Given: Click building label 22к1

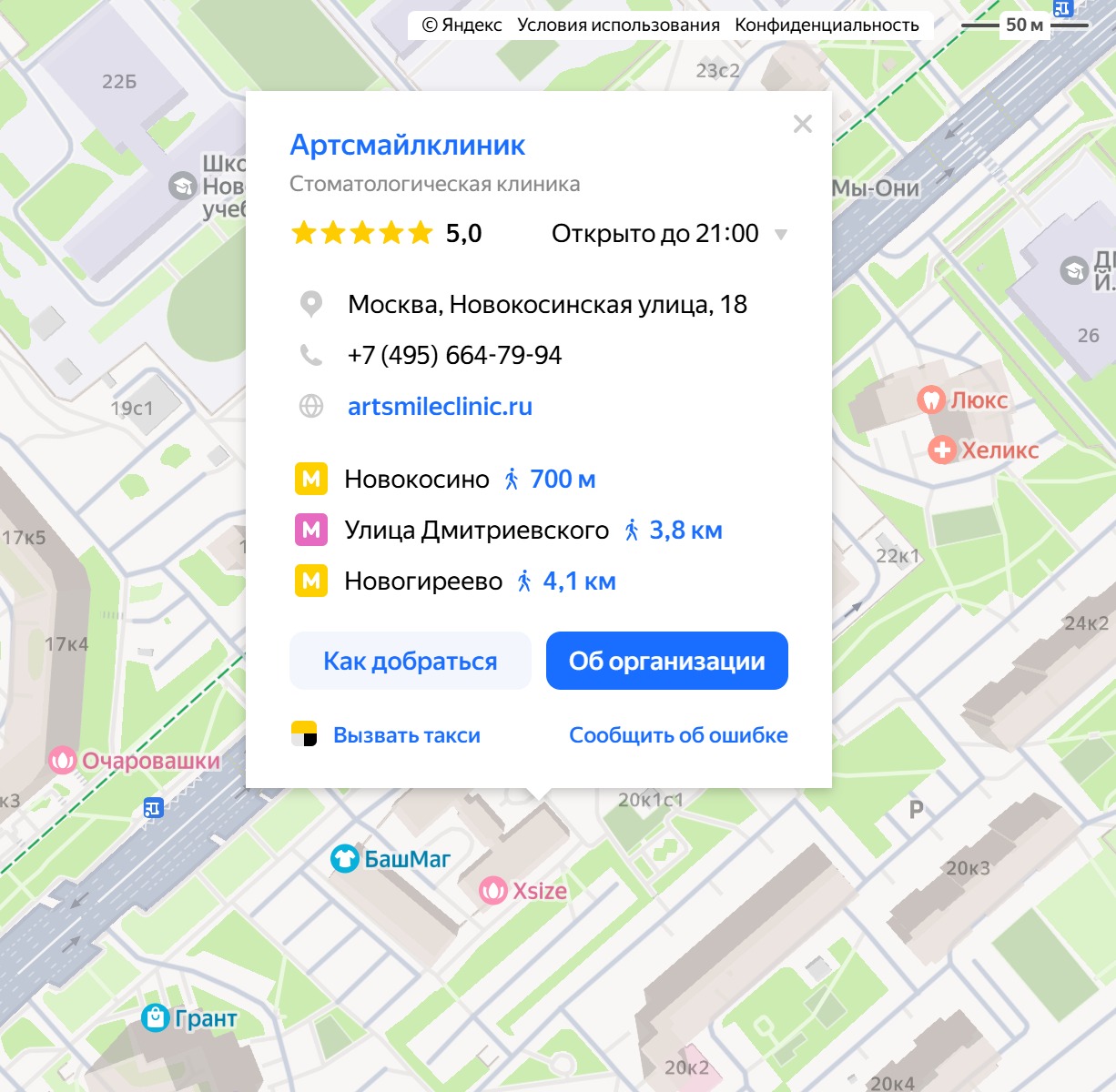Looking at the screenshot, I should click(x=898, y=555).
